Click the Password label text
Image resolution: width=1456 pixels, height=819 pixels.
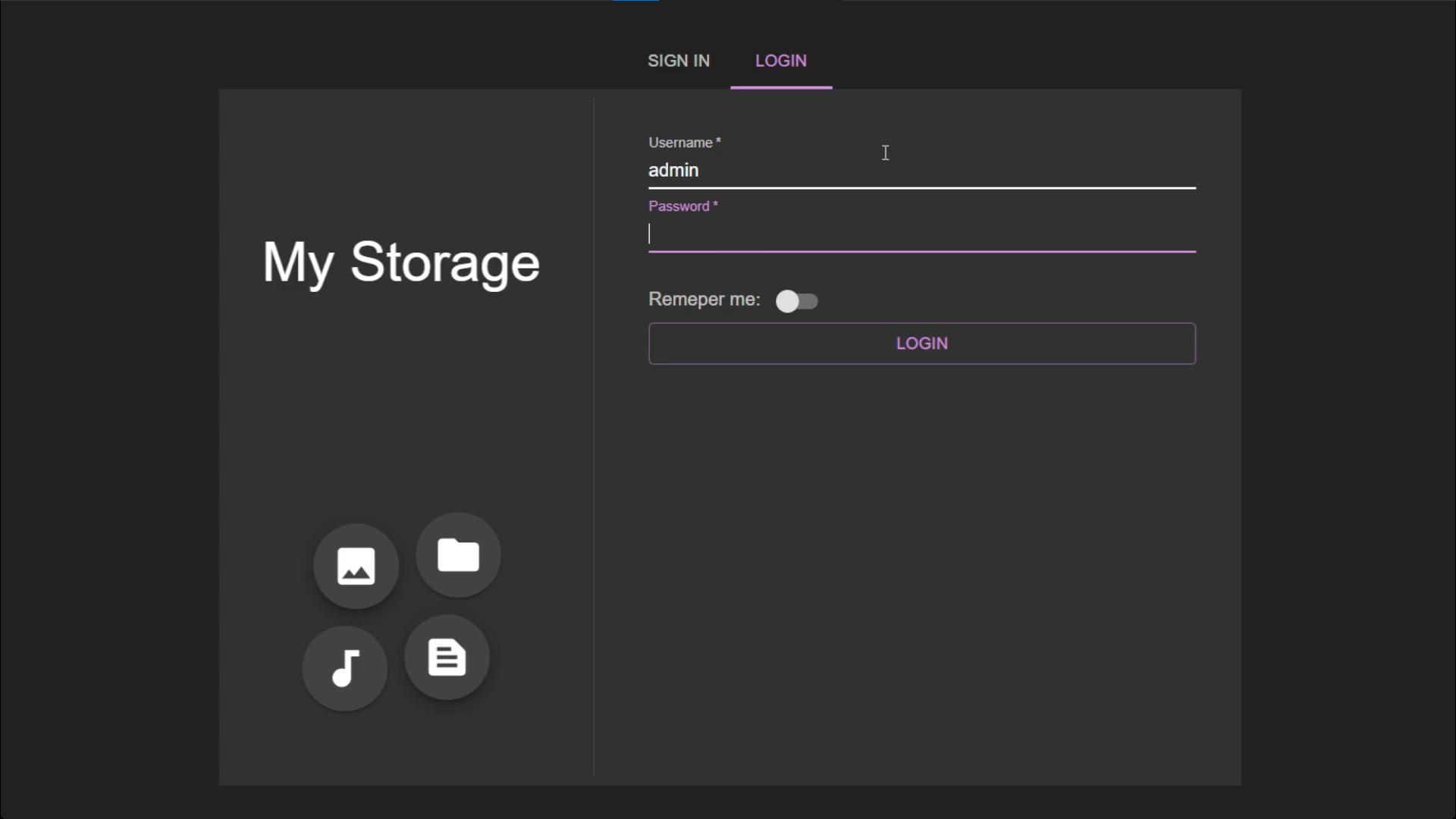(x=679, y=206)
